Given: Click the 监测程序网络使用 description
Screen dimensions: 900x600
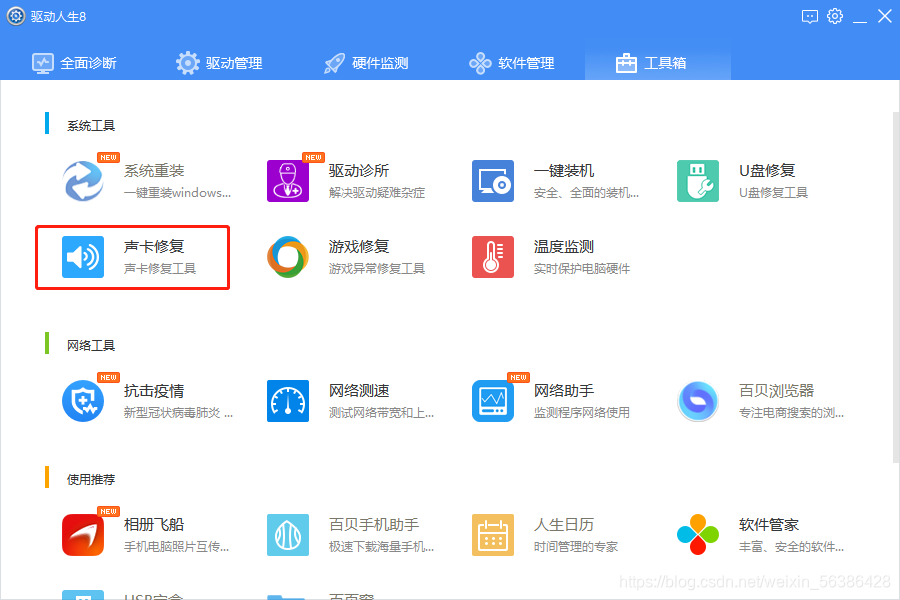Looking at the screenshot, I should pos(581,413).
